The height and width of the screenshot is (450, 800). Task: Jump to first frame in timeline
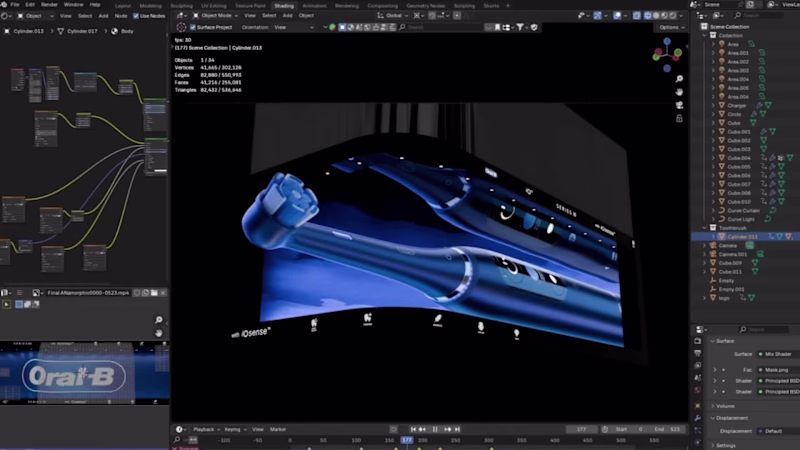coord(413,430)
